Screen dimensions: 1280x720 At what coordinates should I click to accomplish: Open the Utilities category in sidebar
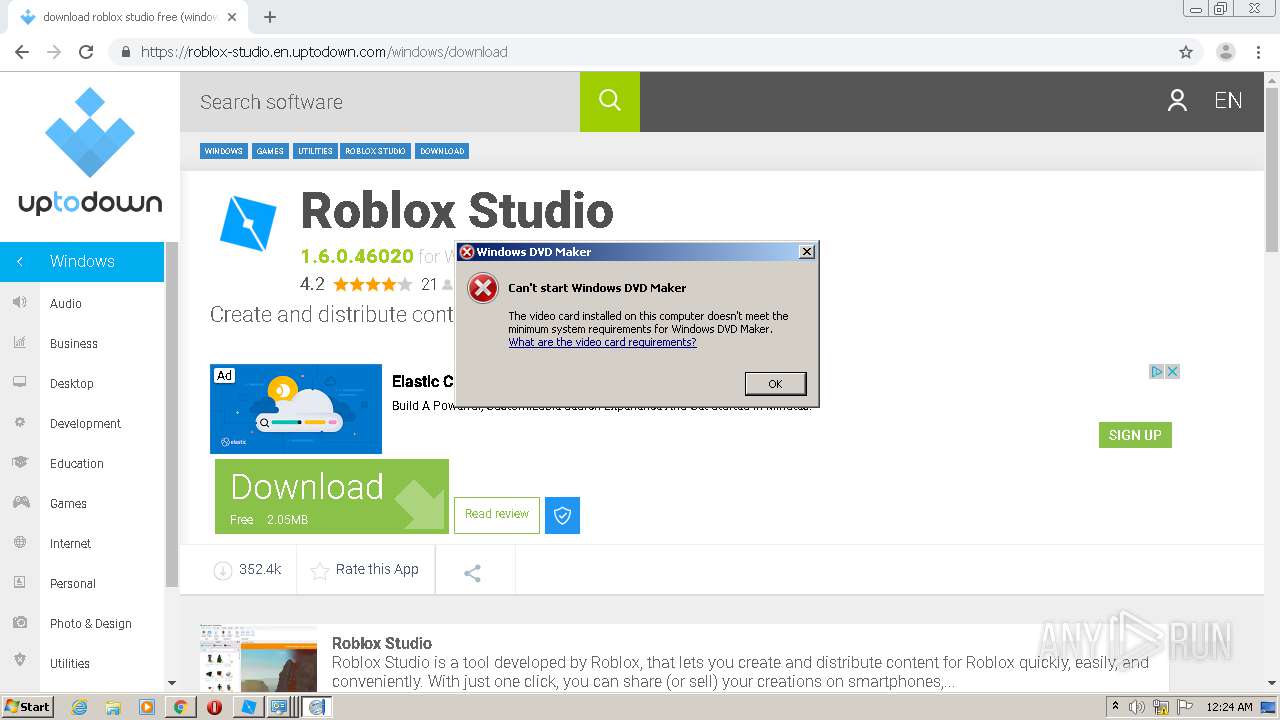70,663
